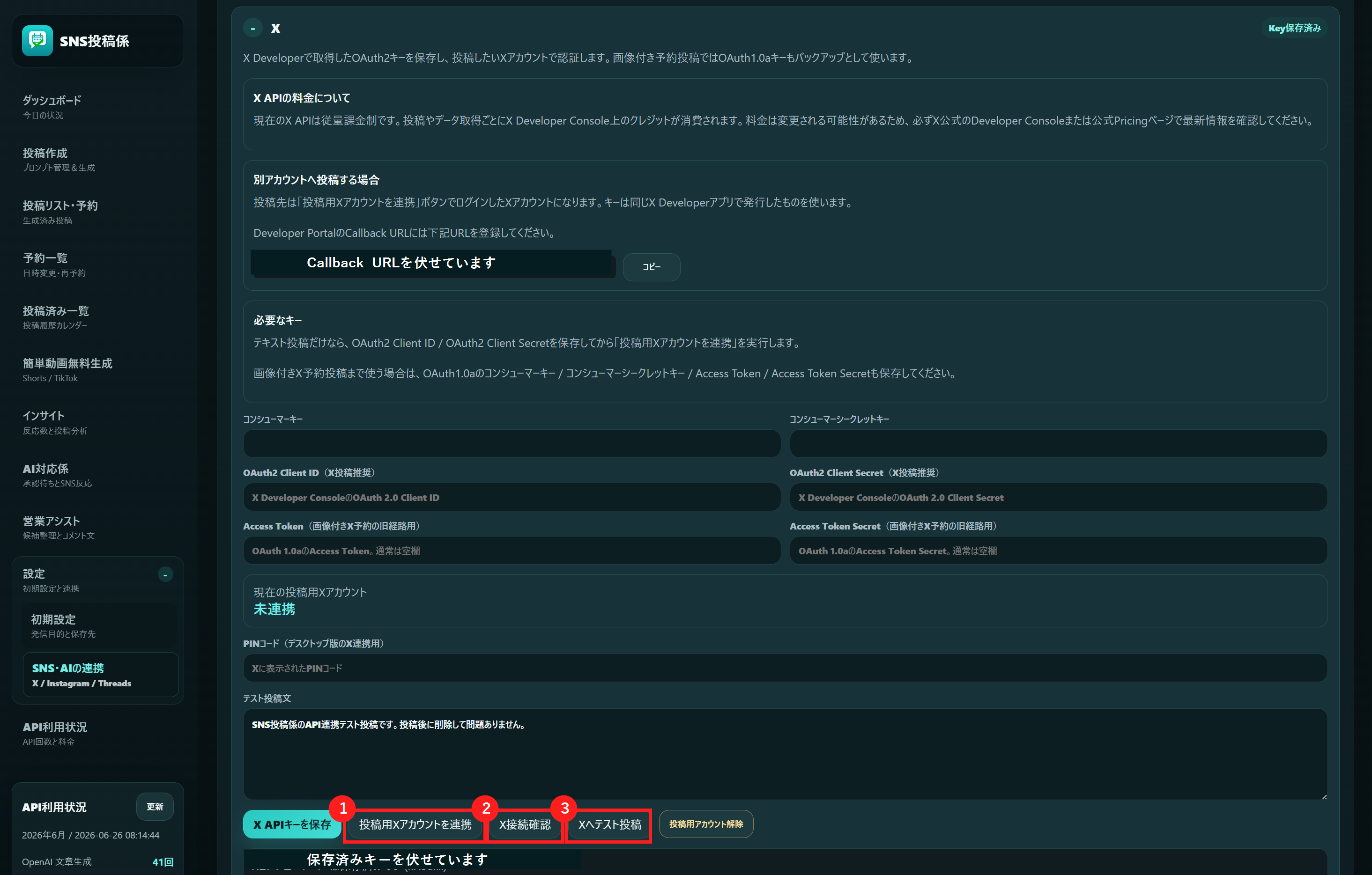Click X接続確認 button
Screen dimensions: 1372x875
coord(525,824)
